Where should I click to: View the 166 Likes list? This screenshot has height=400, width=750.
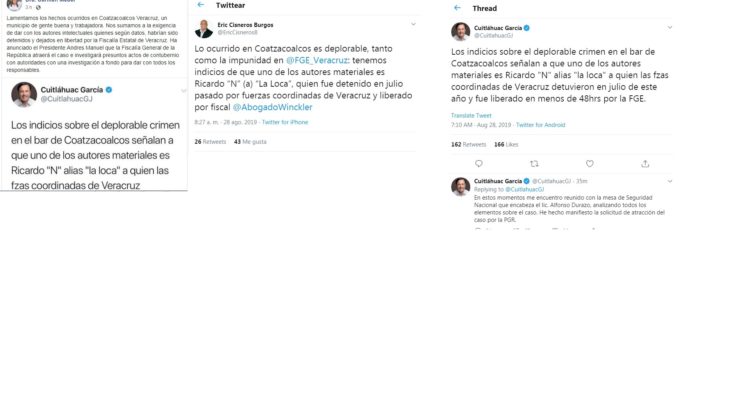pyautogui.click(x=506, y=144)
